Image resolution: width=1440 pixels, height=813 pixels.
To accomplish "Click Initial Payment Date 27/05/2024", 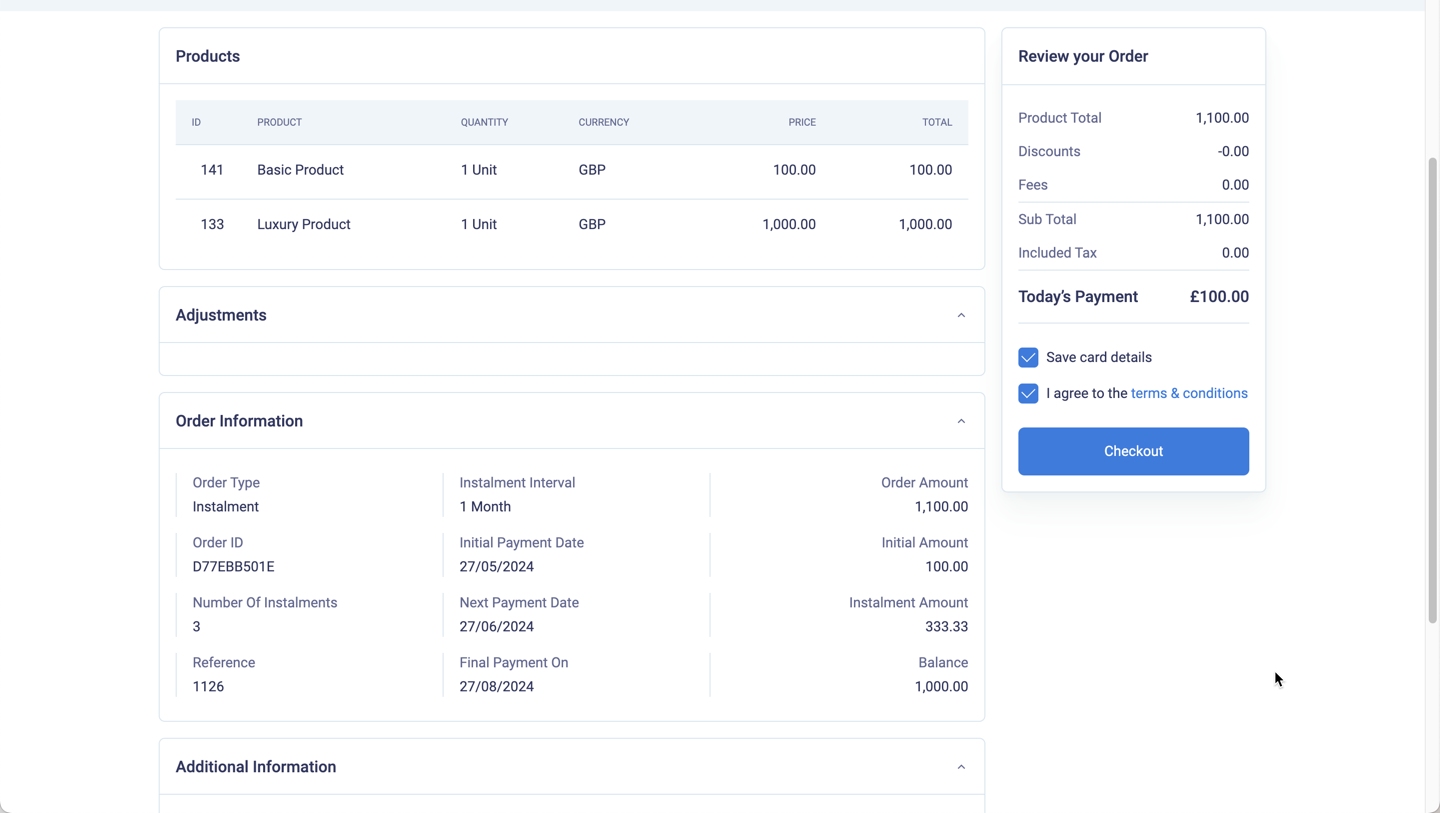I will tap(497, 566).
